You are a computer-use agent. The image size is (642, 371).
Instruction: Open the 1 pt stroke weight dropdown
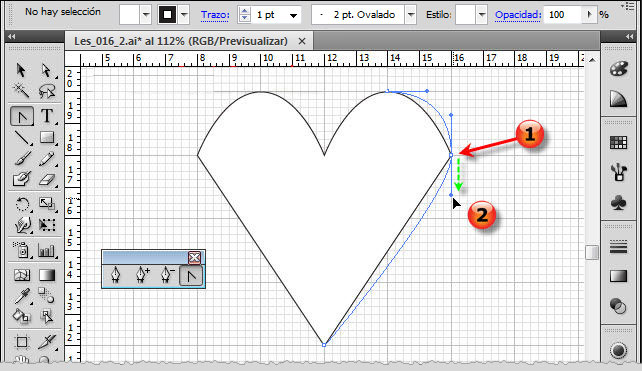click(x=293, y=16)
